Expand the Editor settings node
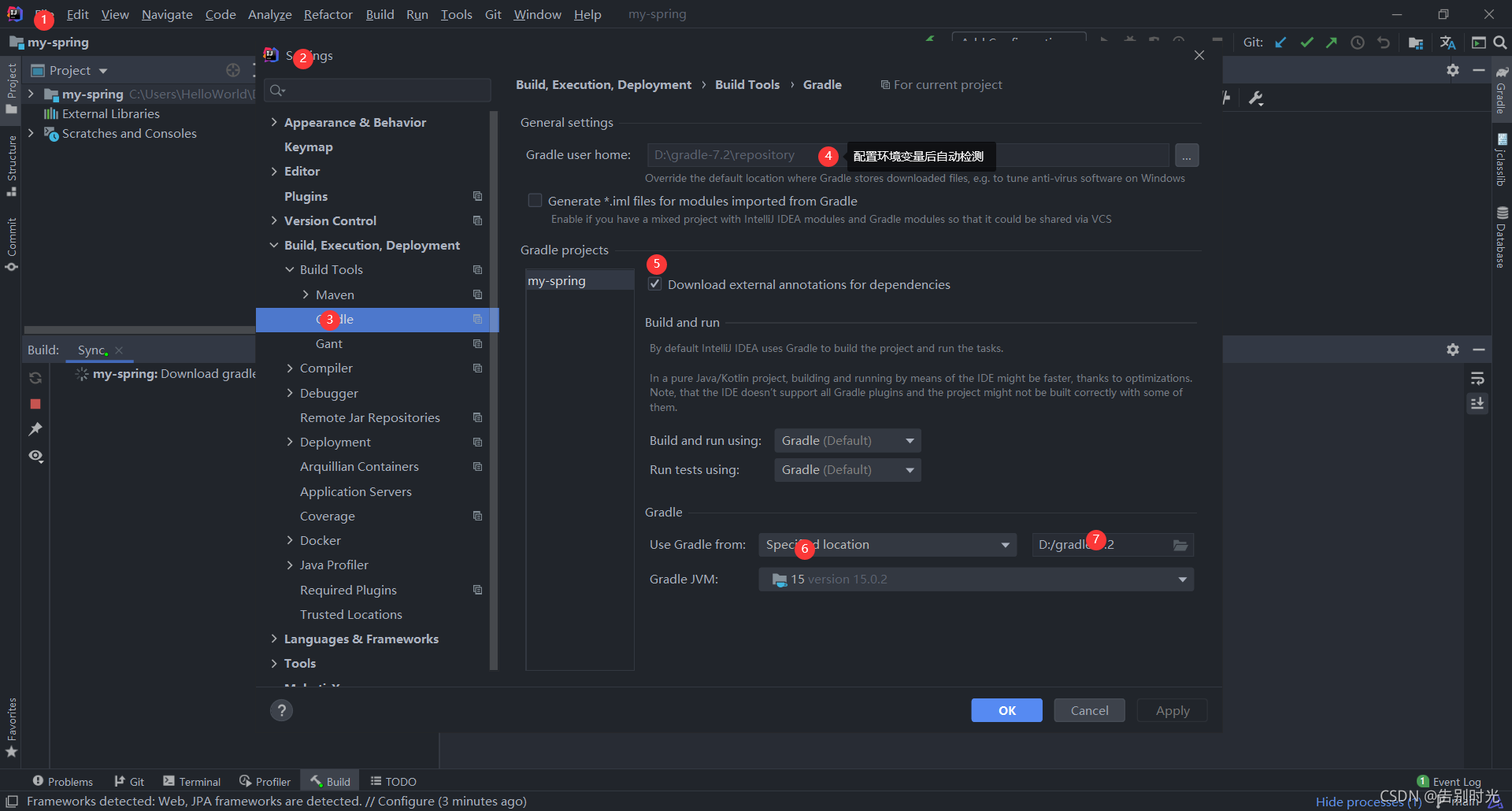 click(x=274, y=171)
